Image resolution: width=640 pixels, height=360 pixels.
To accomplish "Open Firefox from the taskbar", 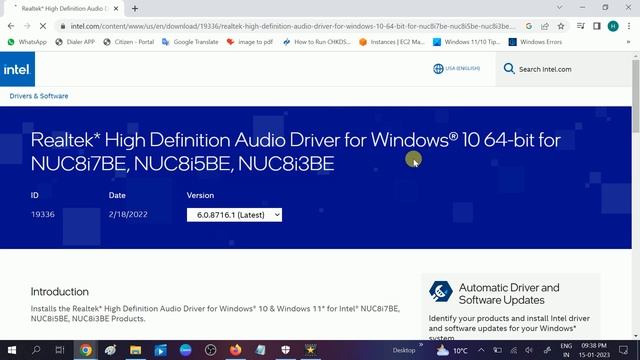I will click(236, 350).
